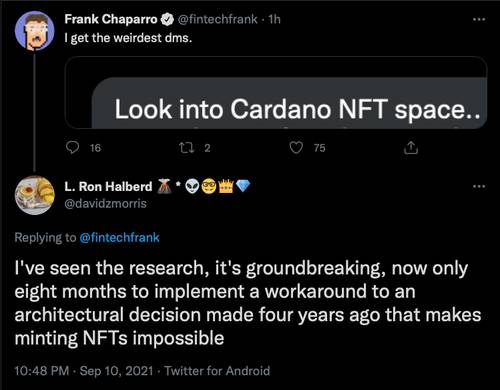This screenshot has height=390, width=500.
Task: Open the embedded Cardano NFT space image
Action: (x=276, y=93)
